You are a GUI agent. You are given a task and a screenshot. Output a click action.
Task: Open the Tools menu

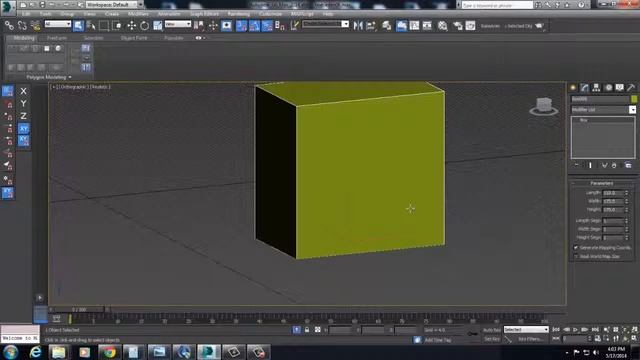click(45, 14)
